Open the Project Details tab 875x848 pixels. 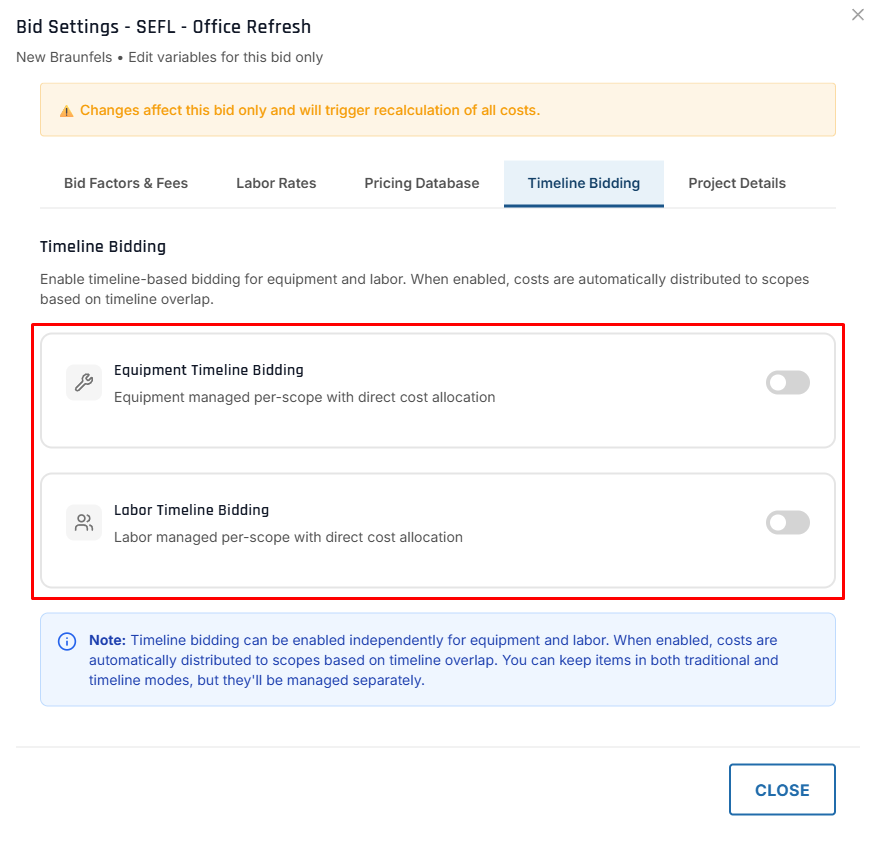point(737,184)
